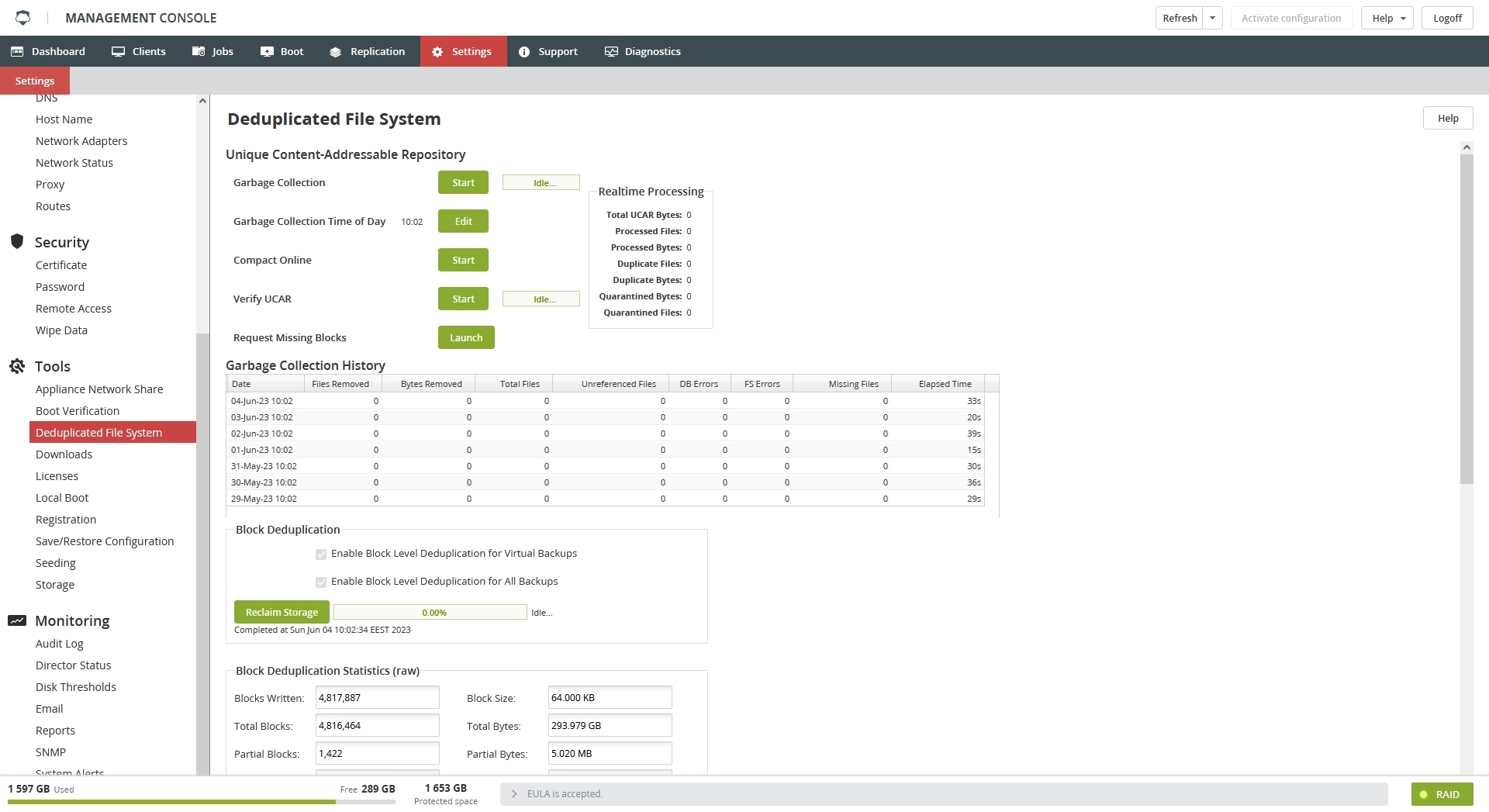Click the Jobs icon in the nav bar
Image resolution: width=1489 pixels, height=812 pixels.
tap(199, 51)
